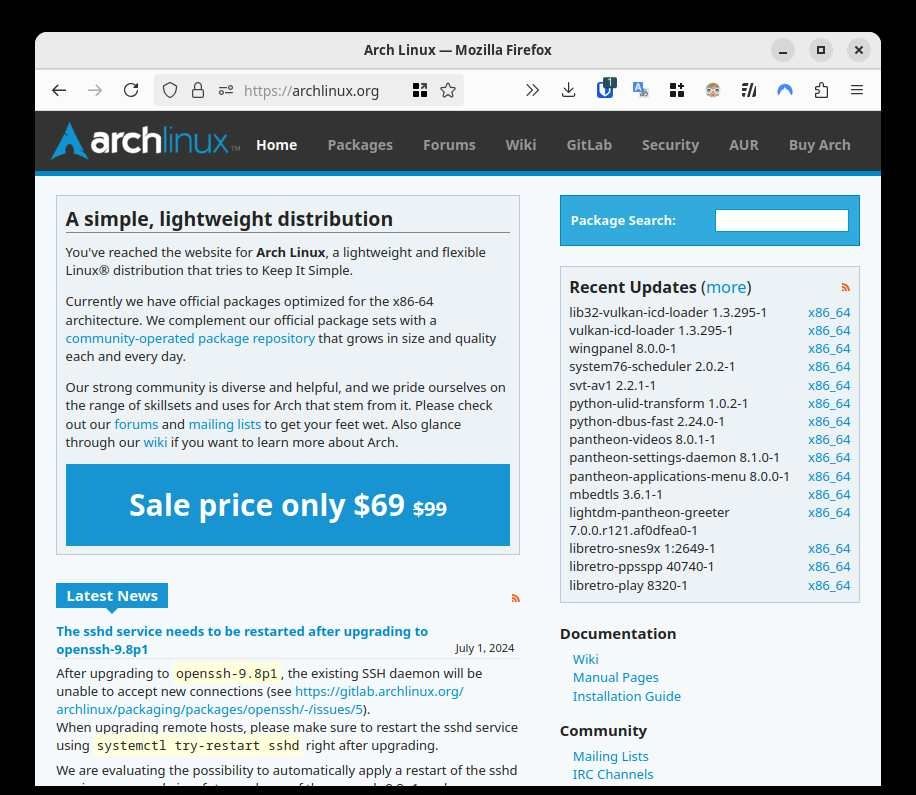Open the Installation Guide link

pos(626,696)
